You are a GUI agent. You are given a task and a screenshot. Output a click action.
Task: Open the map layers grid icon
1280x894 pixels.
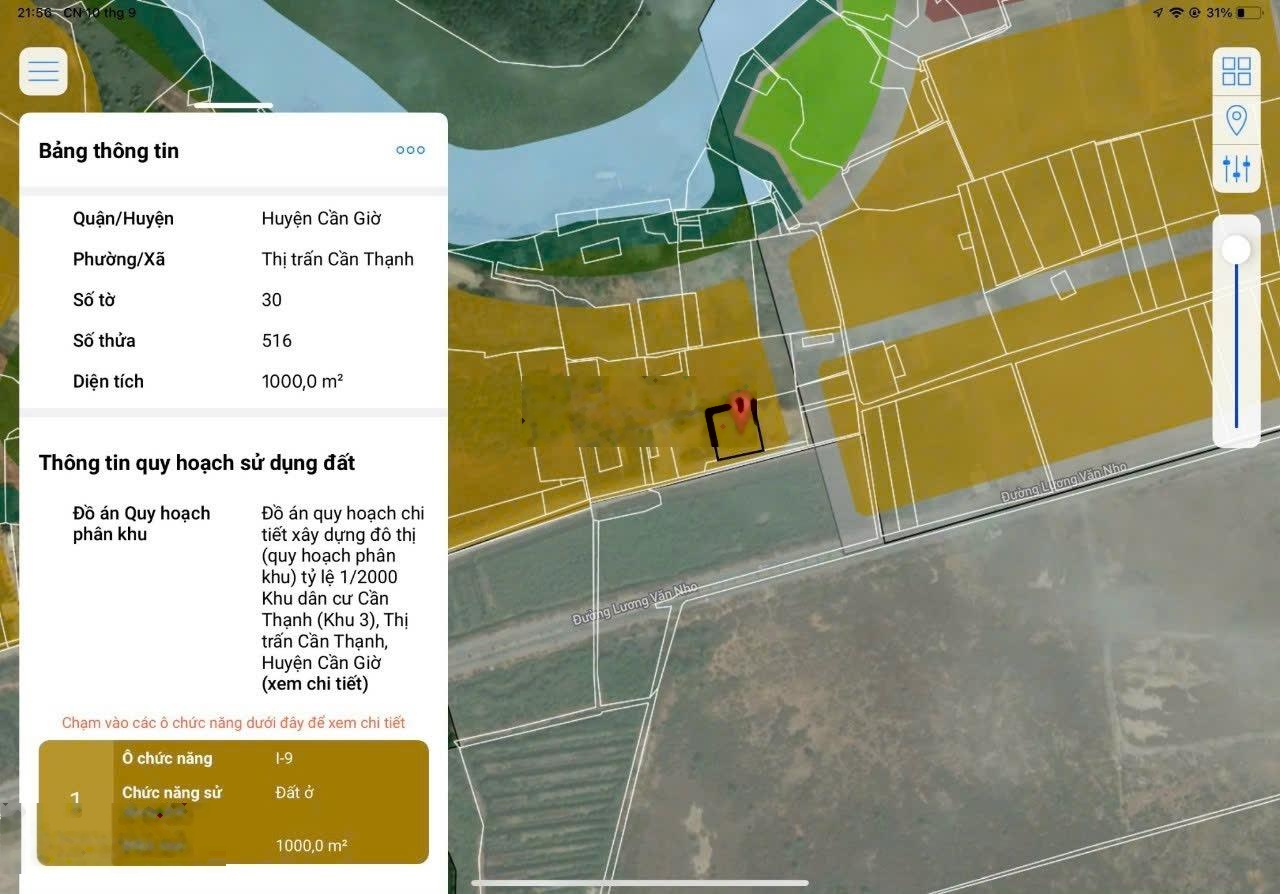point(1236,72)
